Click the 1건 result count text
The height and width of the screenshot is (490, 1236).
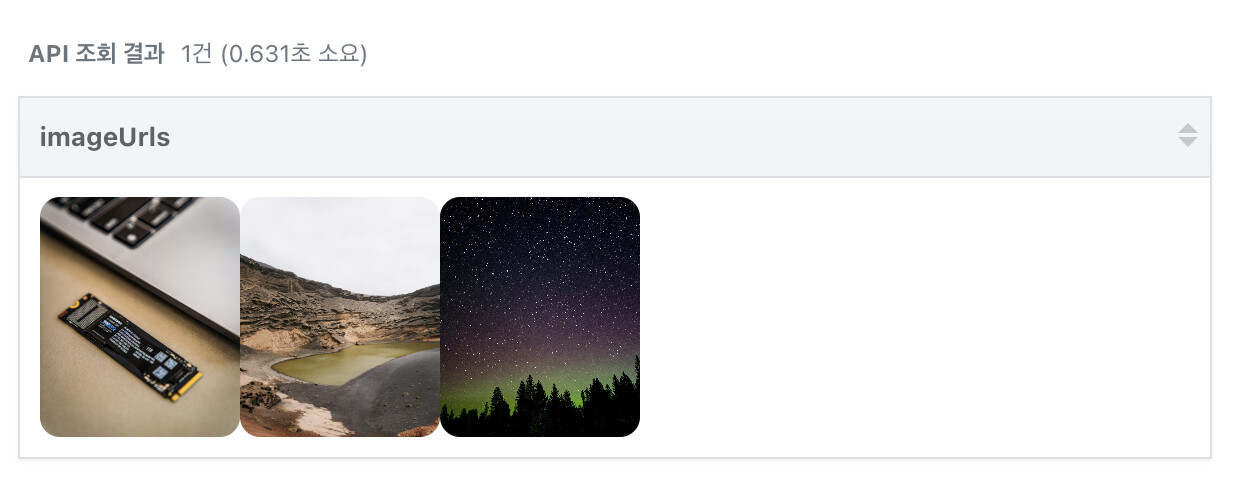(196, 54)
